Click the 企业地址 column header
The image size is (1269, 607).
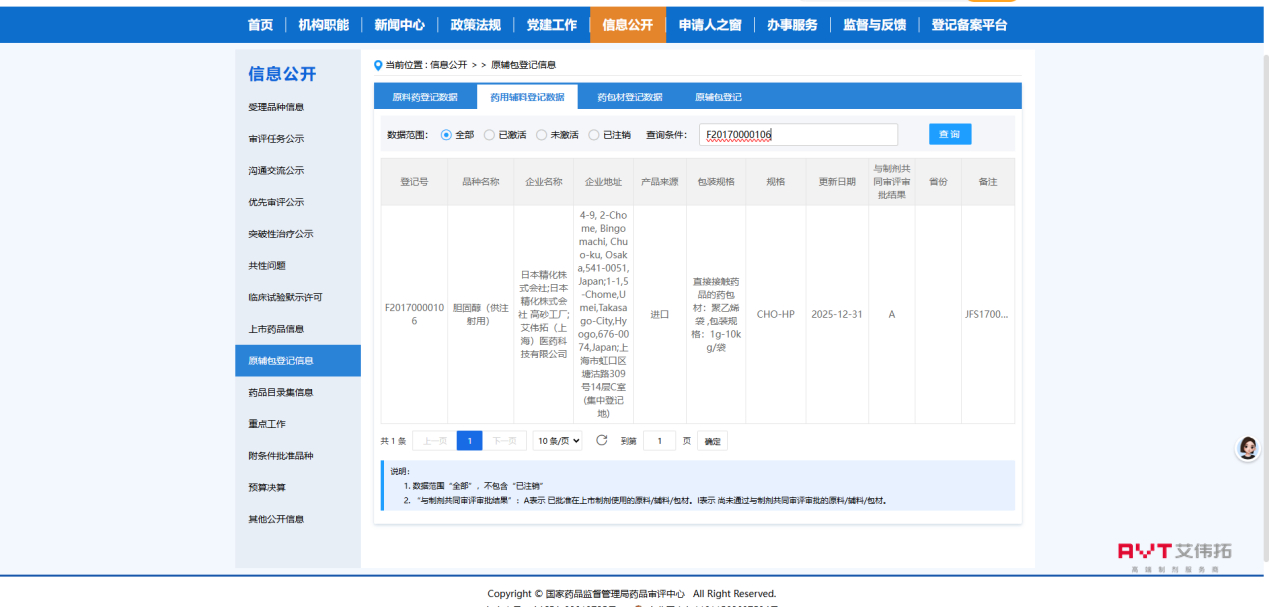(603, 182)
